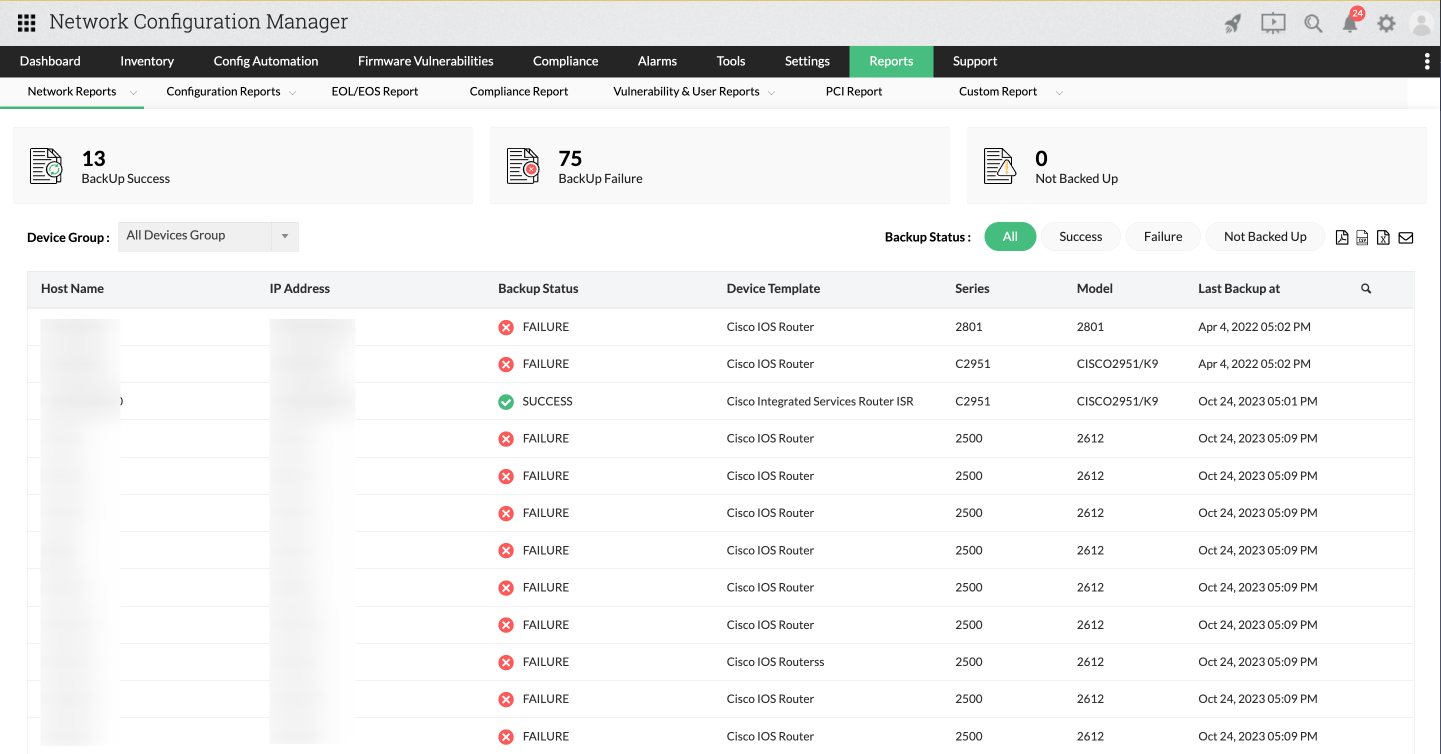Sort by Last Backup at column
The height and width of the screenshot is (754, 1441).
pyautogui.click(x=1239, y=289)
